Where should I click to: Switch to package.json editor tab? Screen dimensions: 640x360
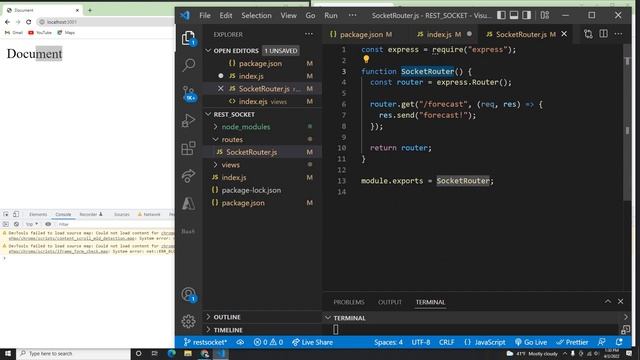tap(361, 35)
